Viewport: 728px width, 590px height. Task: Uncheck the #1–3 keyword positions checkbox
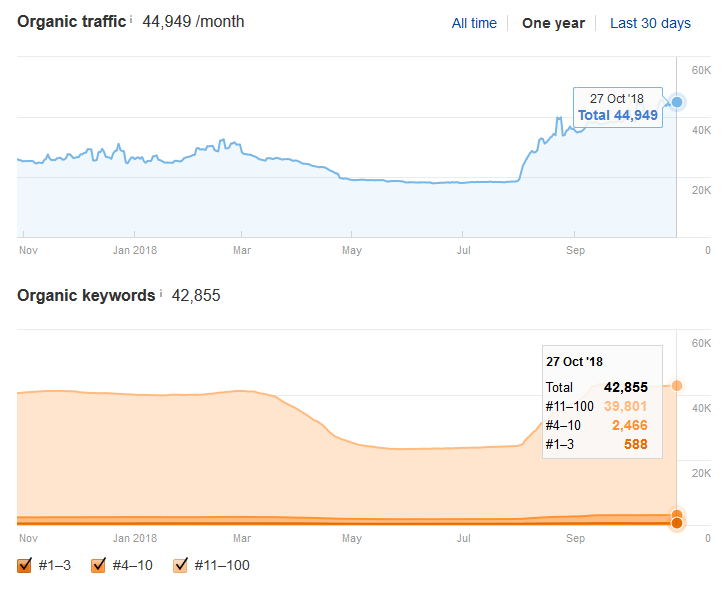coord(25,566)
